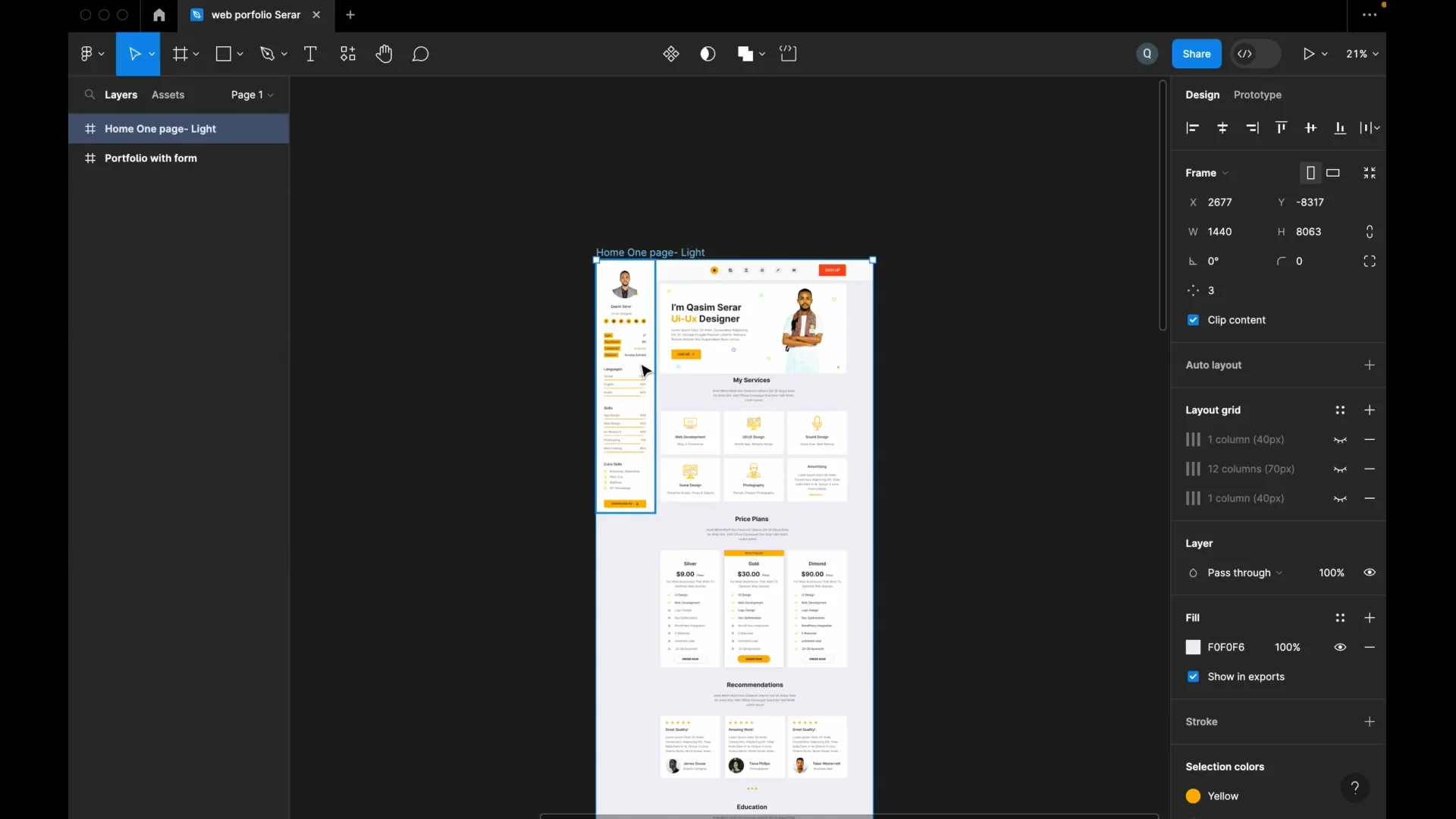Click the Share button
The width and height of the screenshot is (1456, 819).
(x=1197, y=54)
